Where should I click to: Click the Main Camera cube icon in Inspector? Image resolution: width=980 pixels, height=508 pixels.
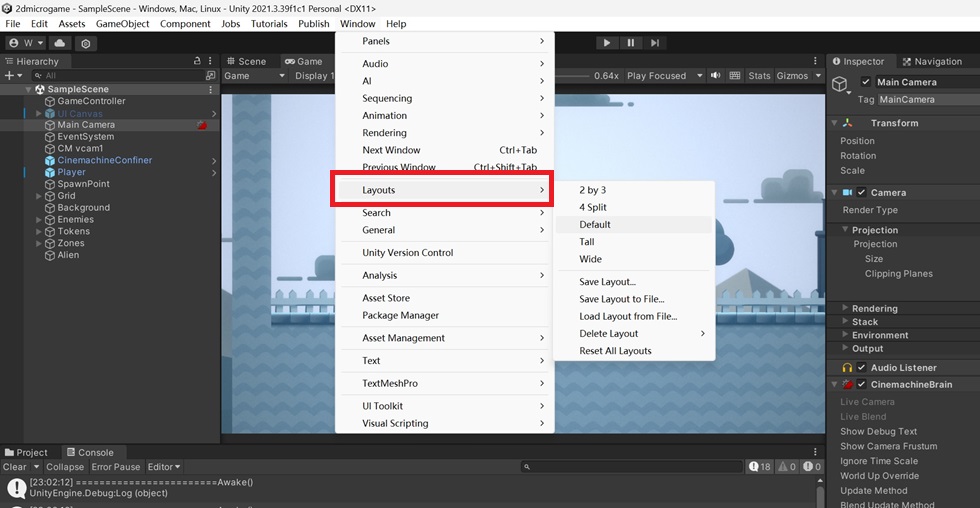(x=840, y=84)
